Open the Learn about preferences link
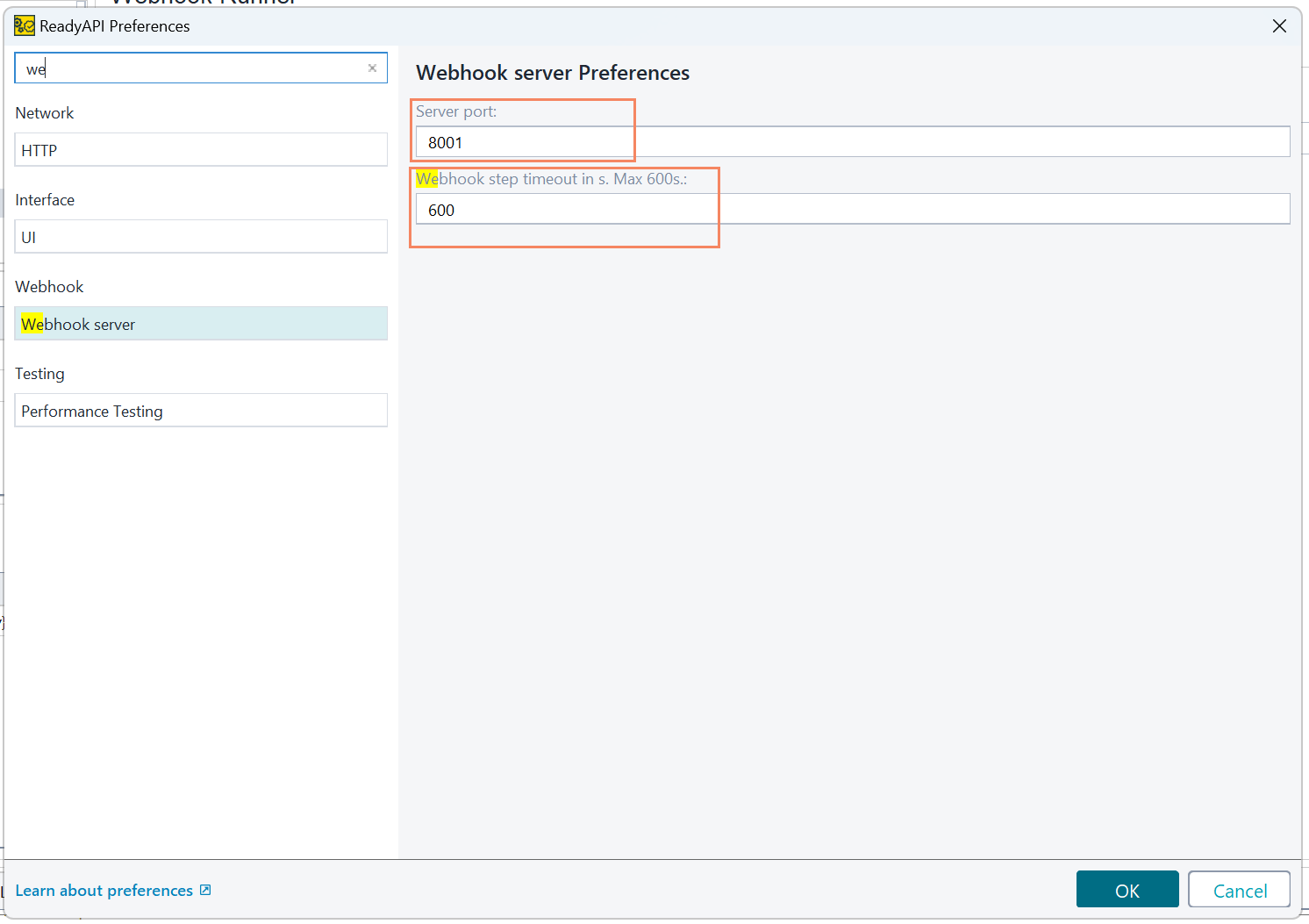 104,890
